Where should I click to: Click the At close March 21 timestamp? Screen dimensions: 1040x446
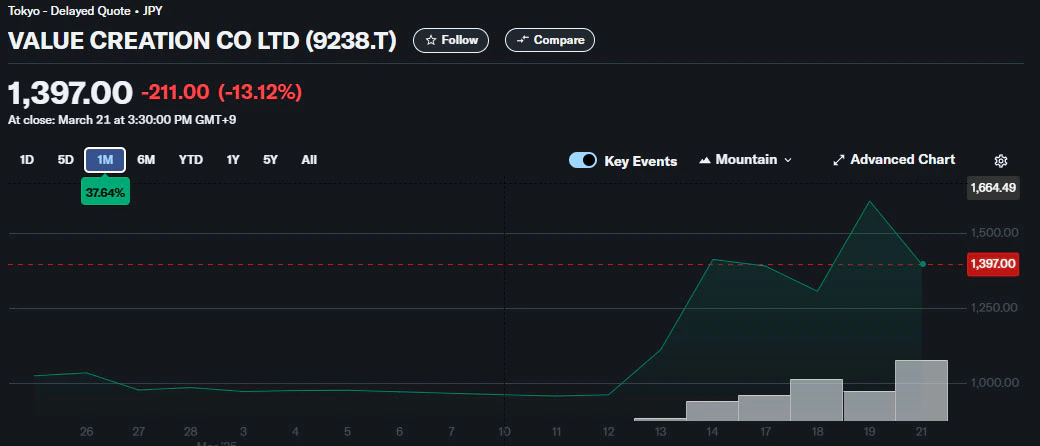[x=122, y=120]
